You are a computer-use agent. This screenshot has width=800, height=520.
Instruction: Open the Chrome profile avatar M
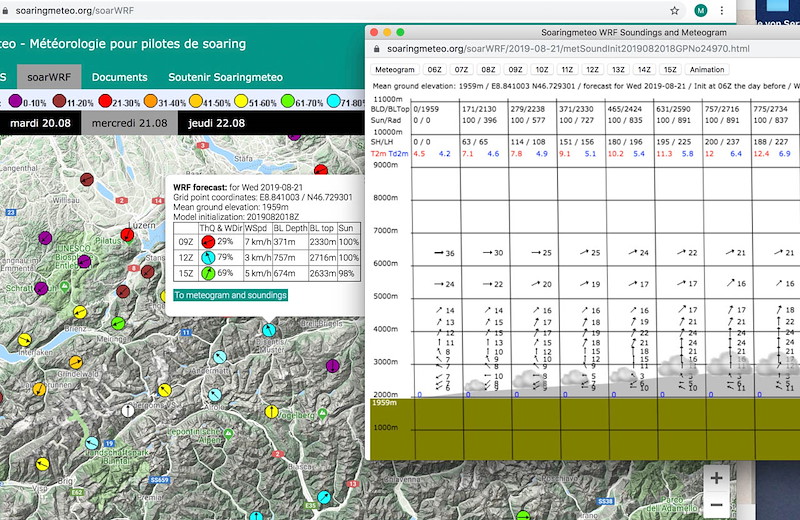coord(701,10)
